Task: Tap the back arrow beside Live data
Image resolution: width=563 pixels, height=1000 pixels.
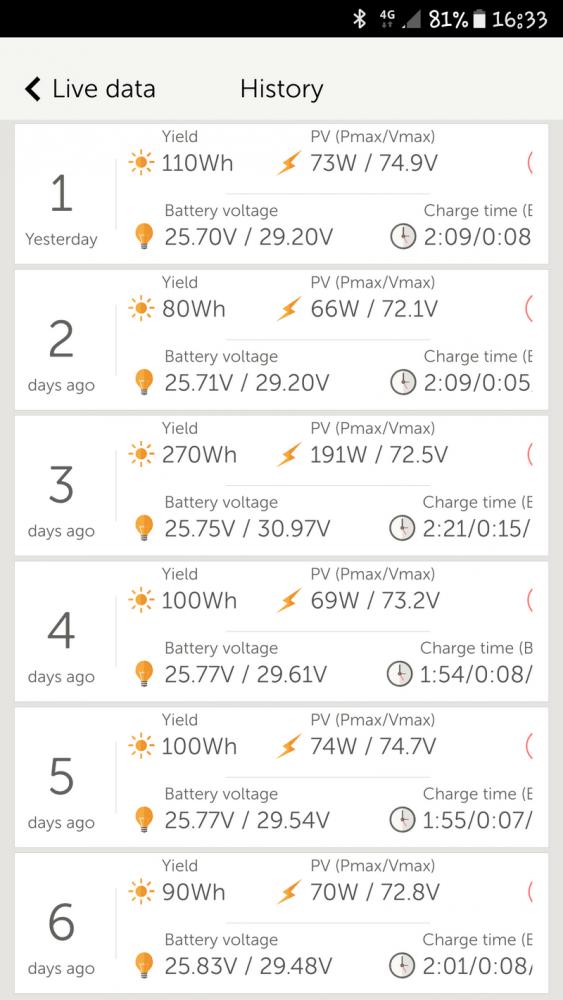Action: click(33, 89)
